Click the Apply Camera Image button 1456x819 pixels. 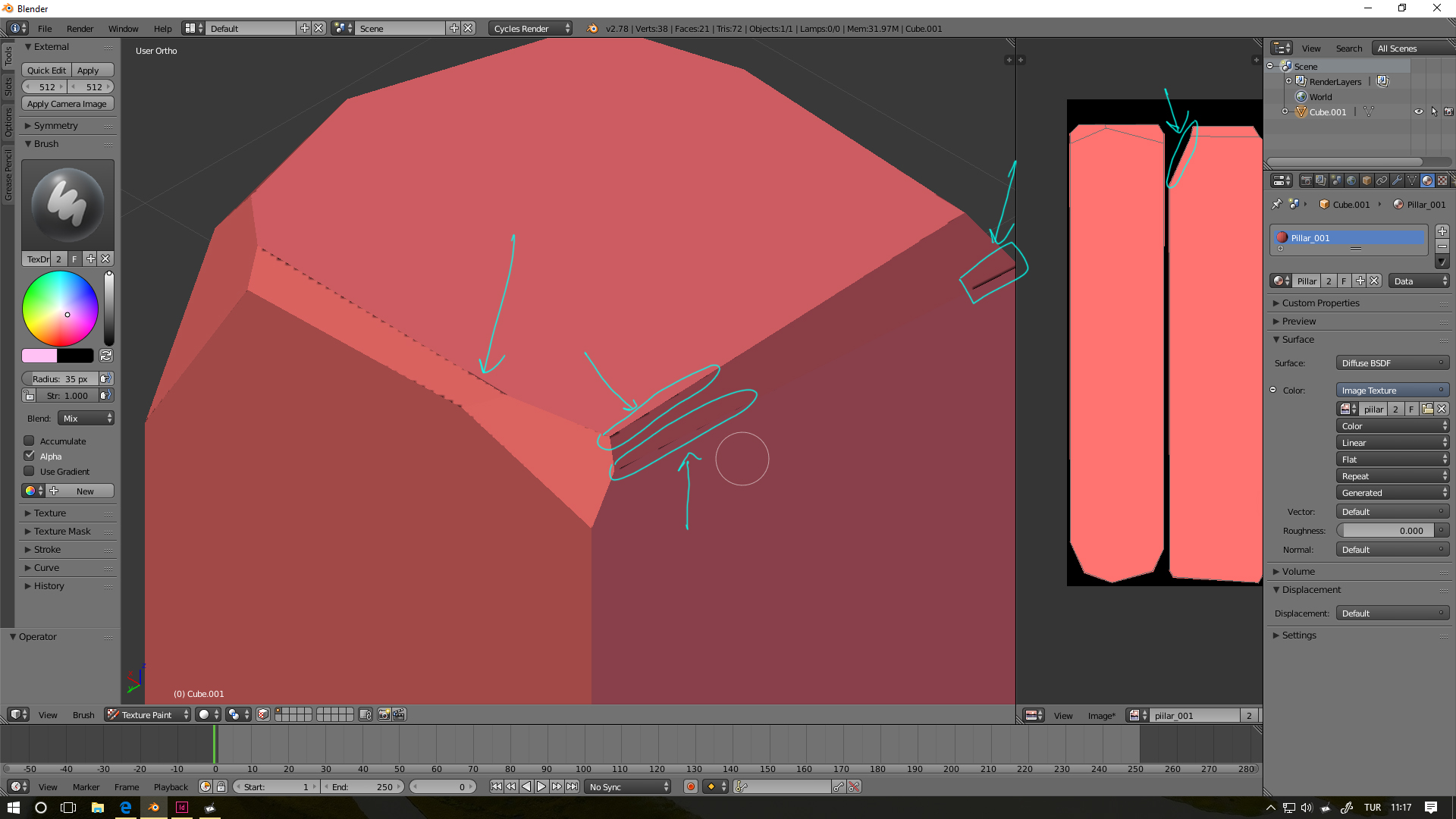[x=67, y=104]
